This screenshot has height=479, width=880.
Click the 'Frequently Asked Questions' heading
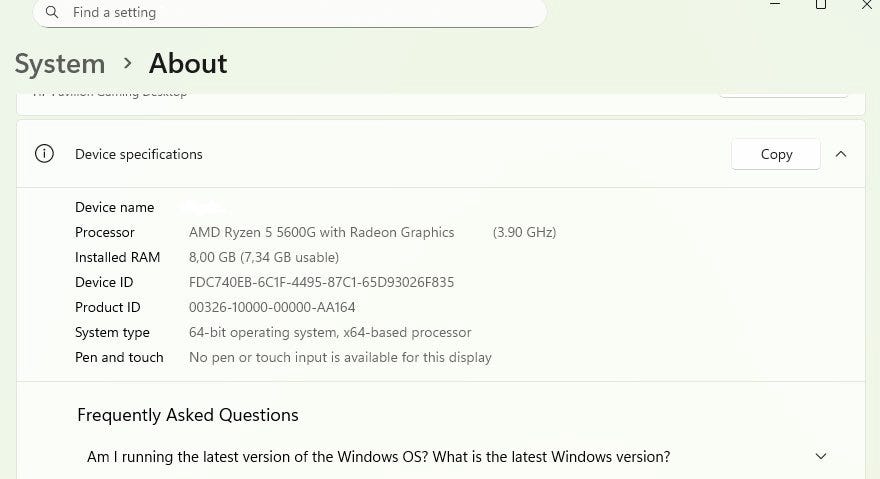tap(188, 415)
